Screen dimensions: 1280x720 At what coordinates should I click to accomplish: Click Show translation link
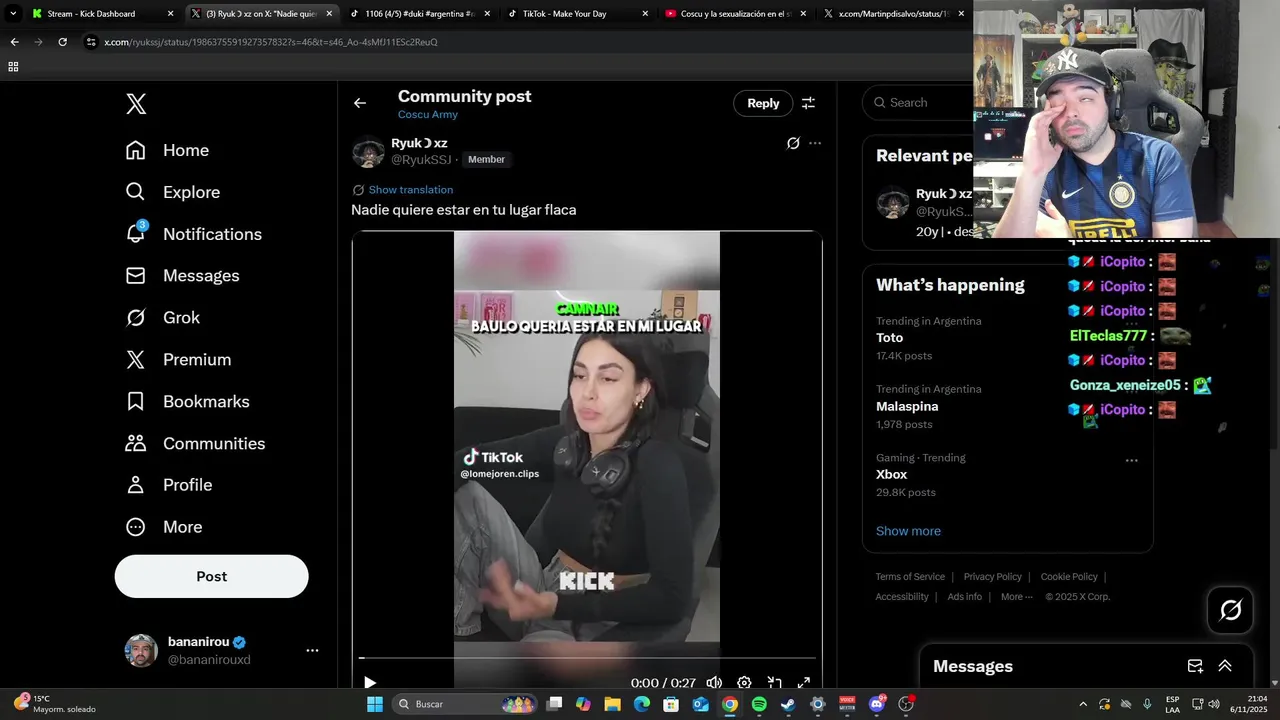click(x=411, y=190)
